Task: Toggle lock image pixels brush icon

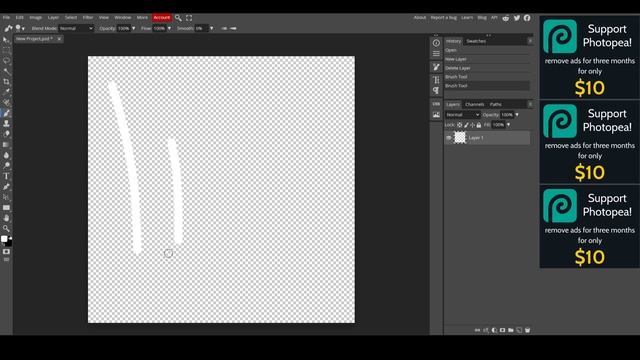Action: pos(466,125)
